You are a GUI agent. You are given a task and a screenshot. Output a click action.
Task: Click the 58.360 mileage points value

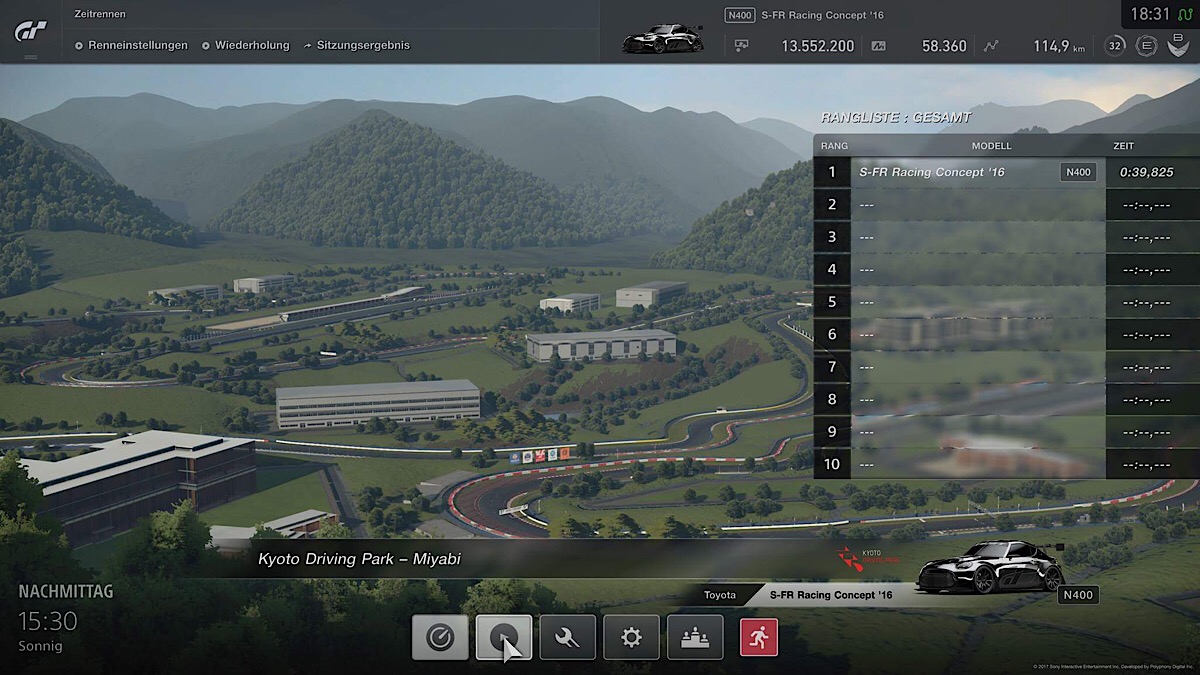point(944,46)
